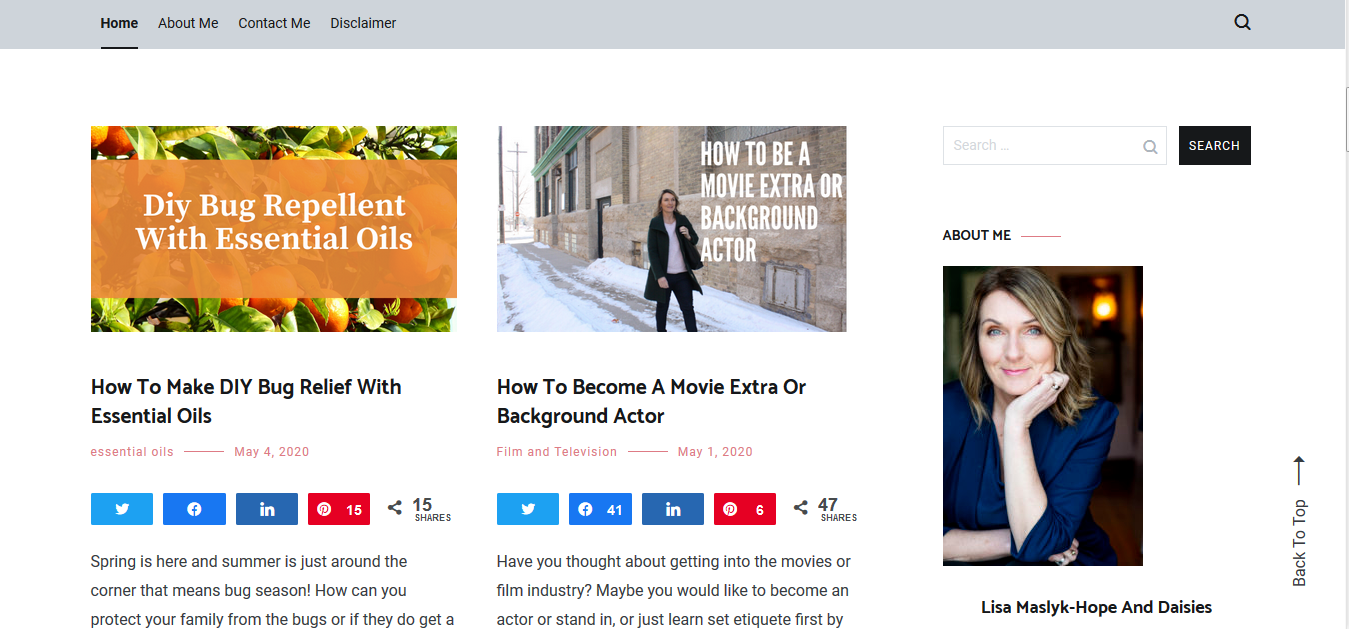
Task: Pin the movie extra post on Pinterest
Action: point(745,509)
